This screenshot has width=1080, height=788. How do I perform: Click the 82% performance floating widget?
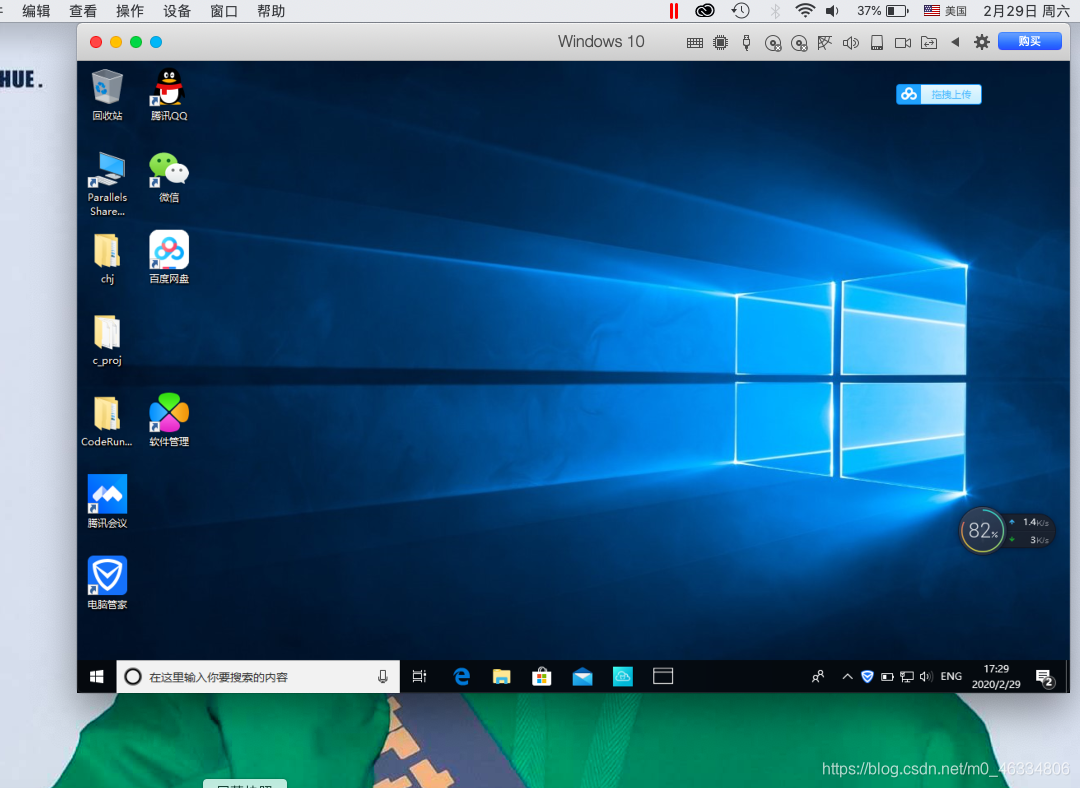tap(983, 530)
